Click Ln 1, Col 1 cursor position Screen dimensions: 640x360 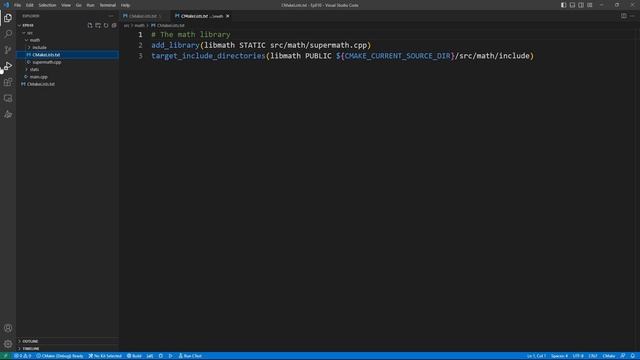point(536,356)
